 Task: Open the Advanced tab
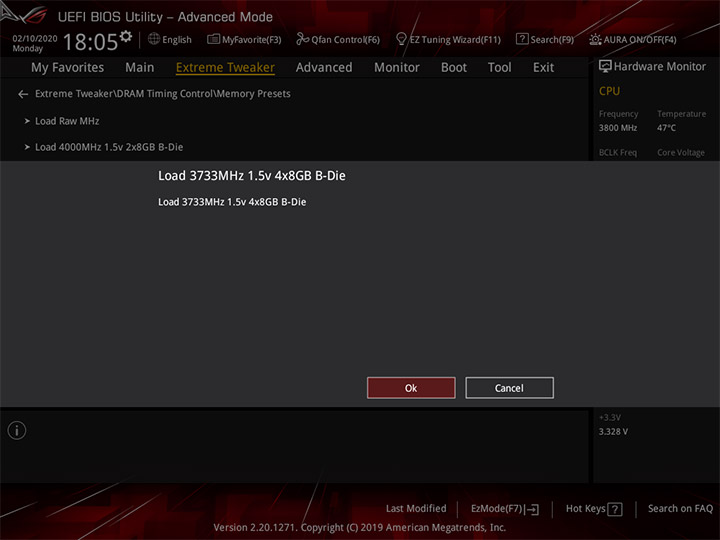coord(324,68)
